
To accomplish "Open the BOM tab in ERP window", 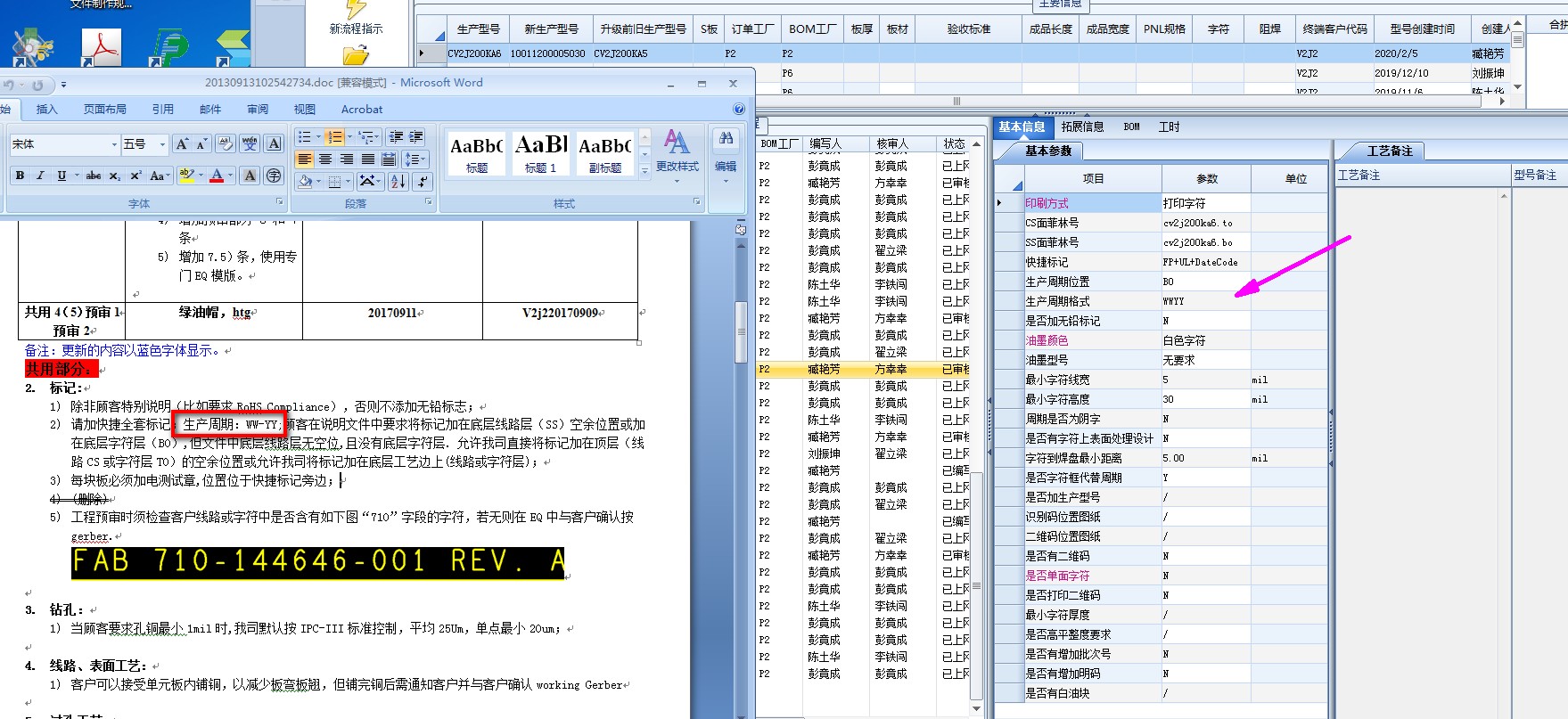I will coord(1131,127).
